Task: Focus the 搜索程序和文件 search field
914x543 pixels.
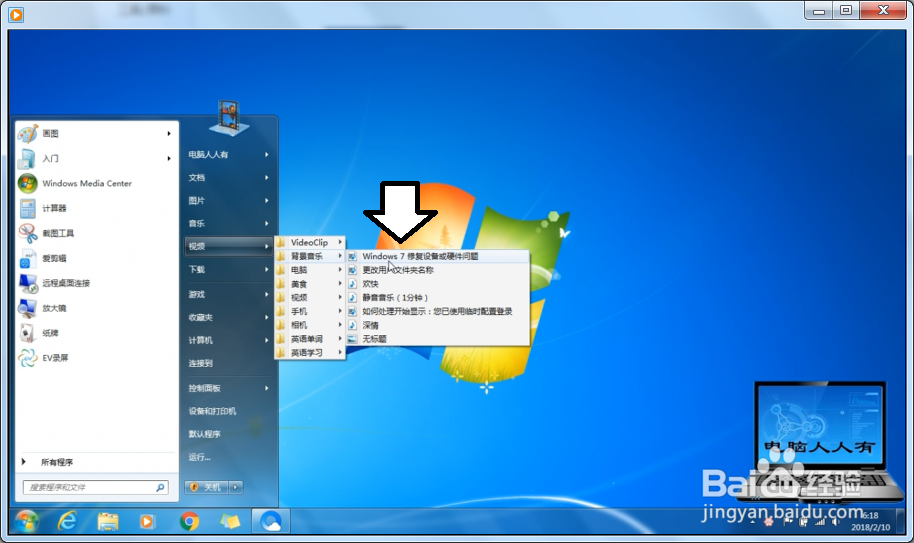Action: click(x=96, y=487)
